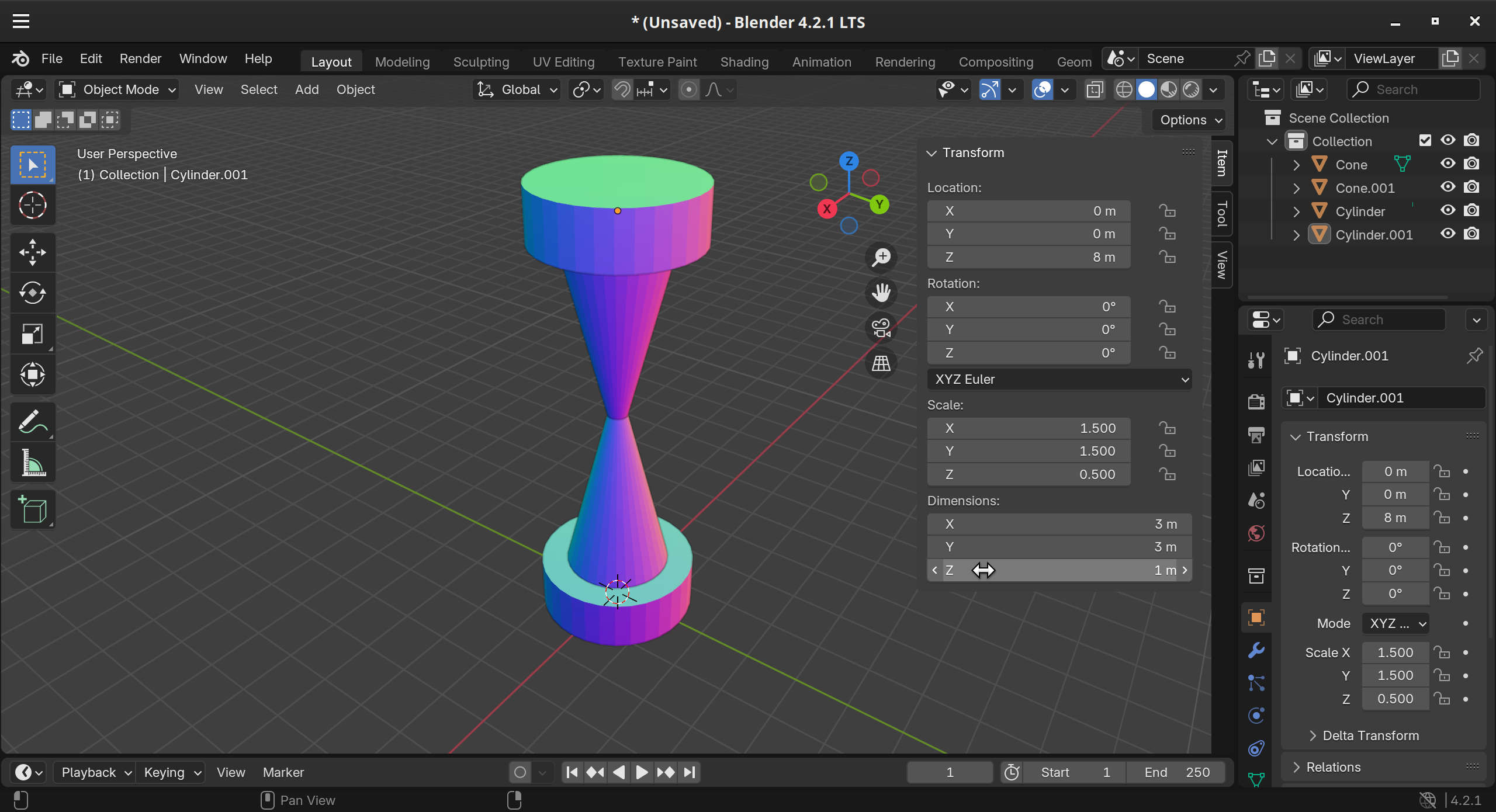Open the Render menu
Image resolution: width=1496 pixels, height=812 pixels.
[140, 58]
